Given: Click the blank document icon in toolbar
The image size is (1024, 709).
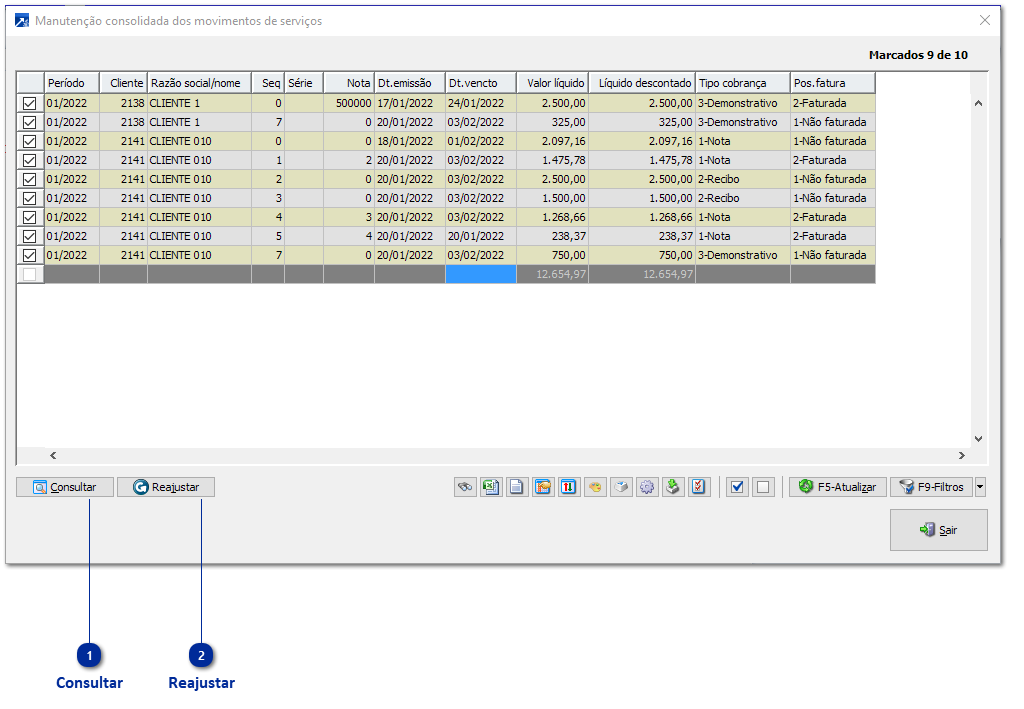Looking at the screenshot, I should coord(517,487).
